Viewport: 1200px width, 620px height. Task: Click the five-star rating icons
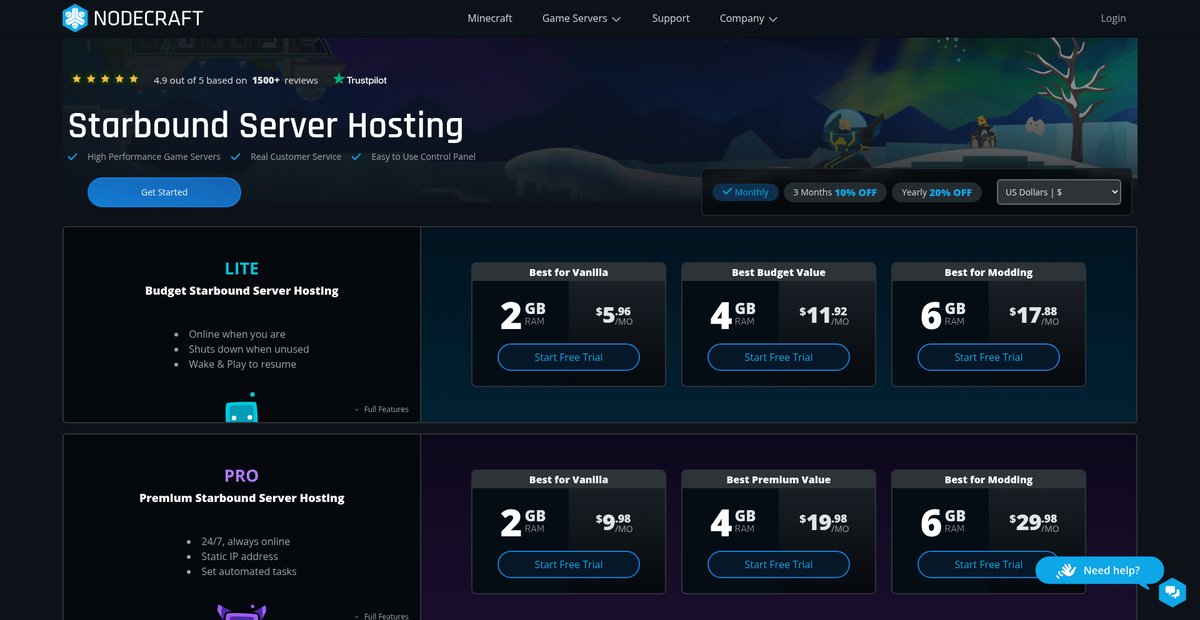tap(105, 79)
